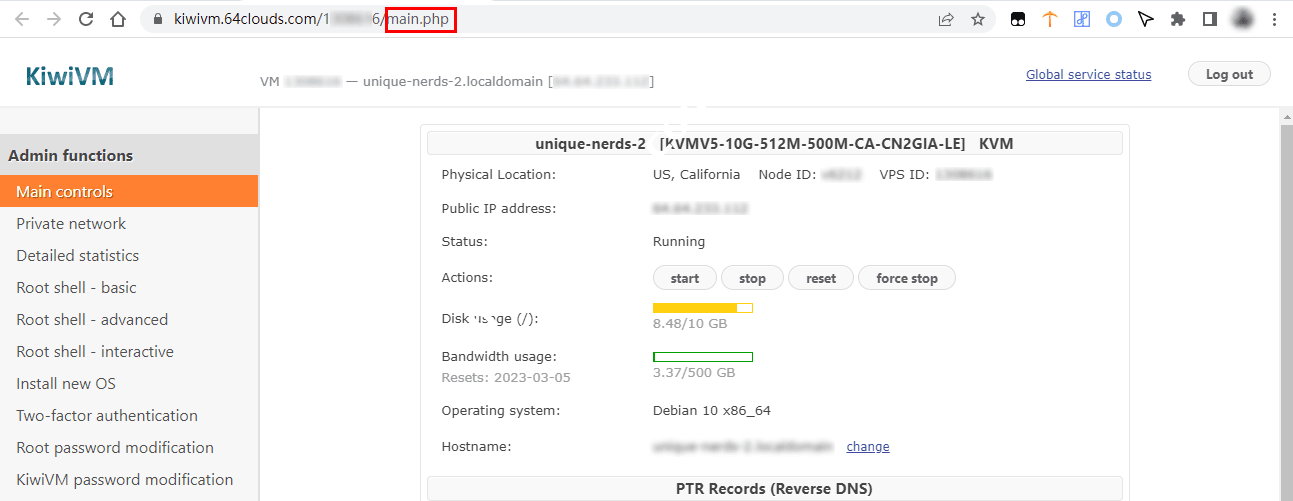This screenshot has height=501, width=1293.
Task: Reload the KiwiVM page
Action: point(86,19)
